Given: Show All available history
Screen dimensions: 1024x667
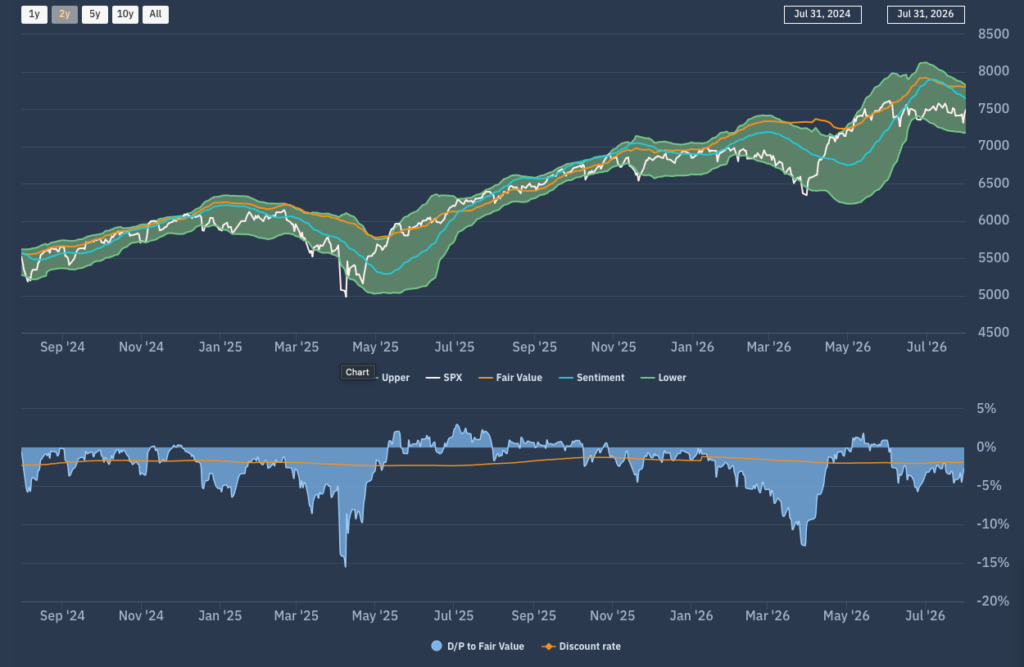Looking at the screenshot, I should (x=155, y=14).
